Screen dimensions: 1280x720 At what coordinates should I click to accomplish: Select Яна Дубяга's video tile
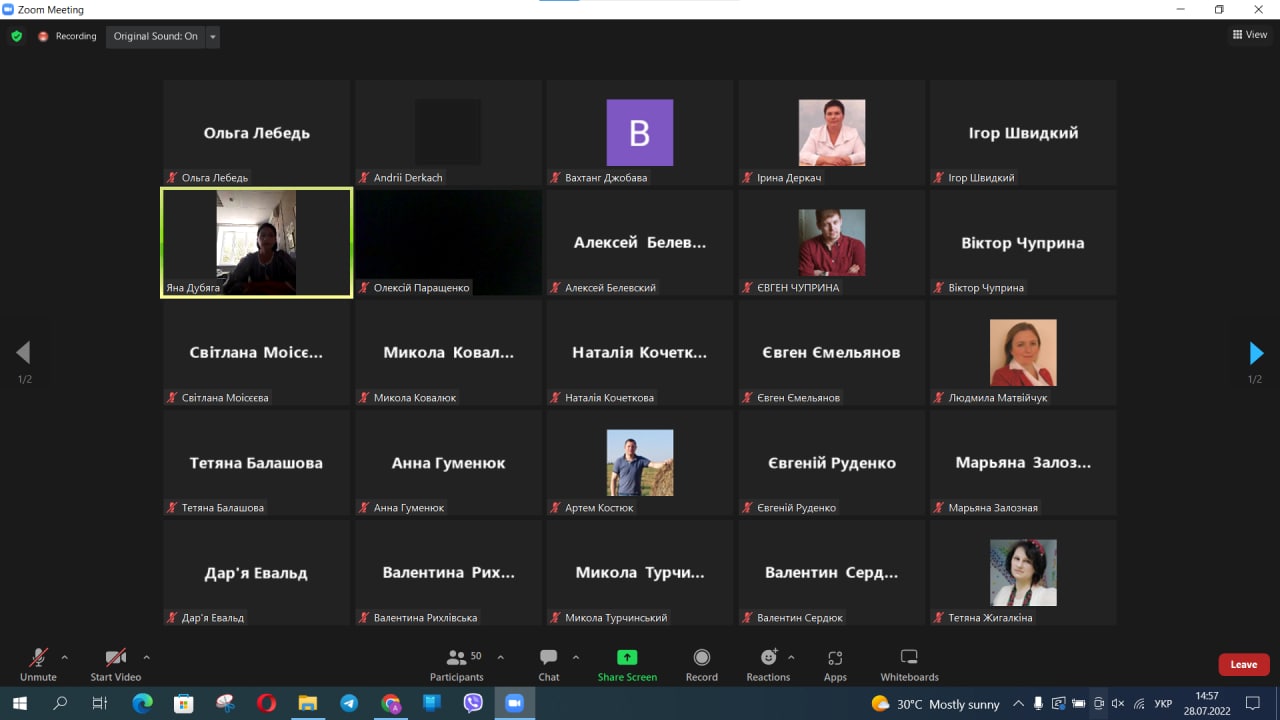point(257,243)
